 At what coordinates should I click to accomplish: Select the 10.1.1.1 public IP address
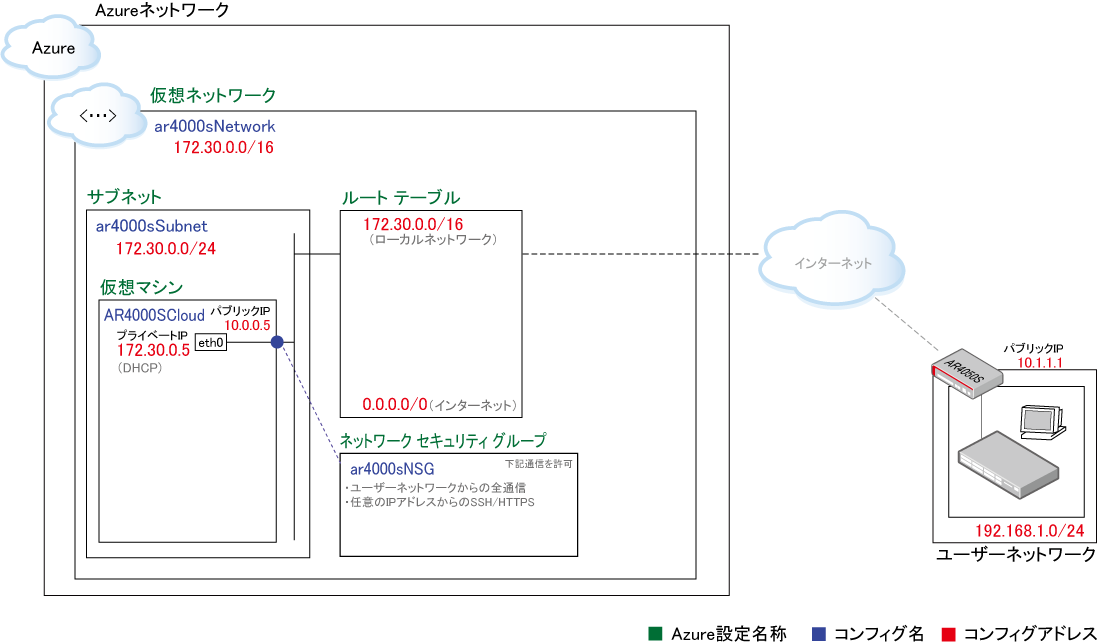[1042, 363]
